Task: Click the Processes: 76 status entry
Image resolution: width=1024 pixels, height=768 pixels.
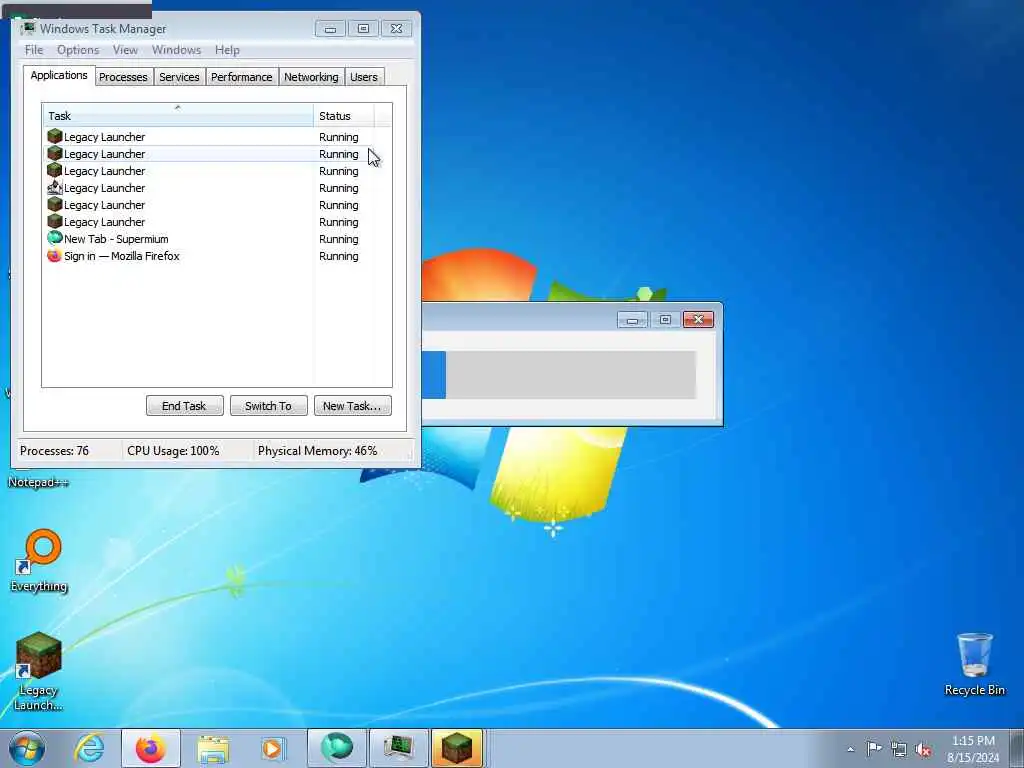Action: [x=54, y=451]
